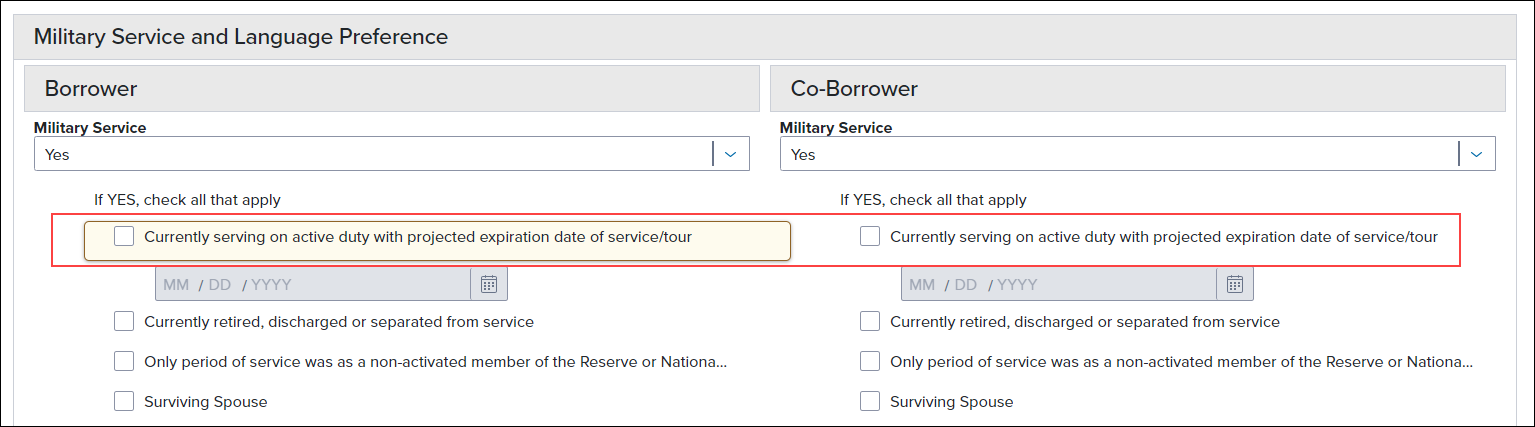Check Borrower currently serving on active duty
The image size is (1535, 427).
click(124, 237)
